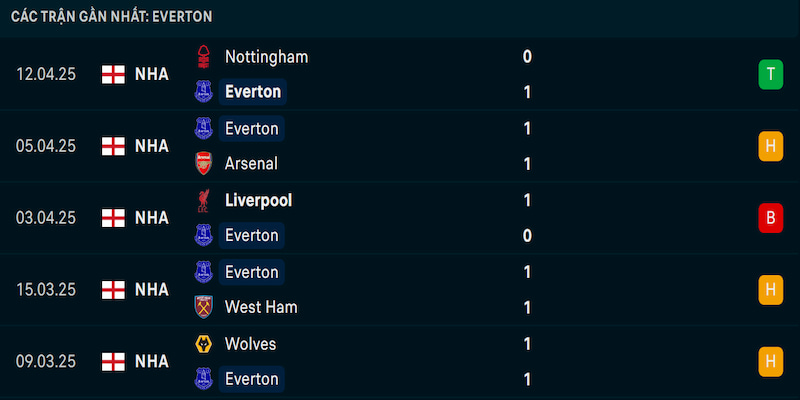Click H result badge for Arsenal match
800x400 pixels.
[x=770, y=146]
